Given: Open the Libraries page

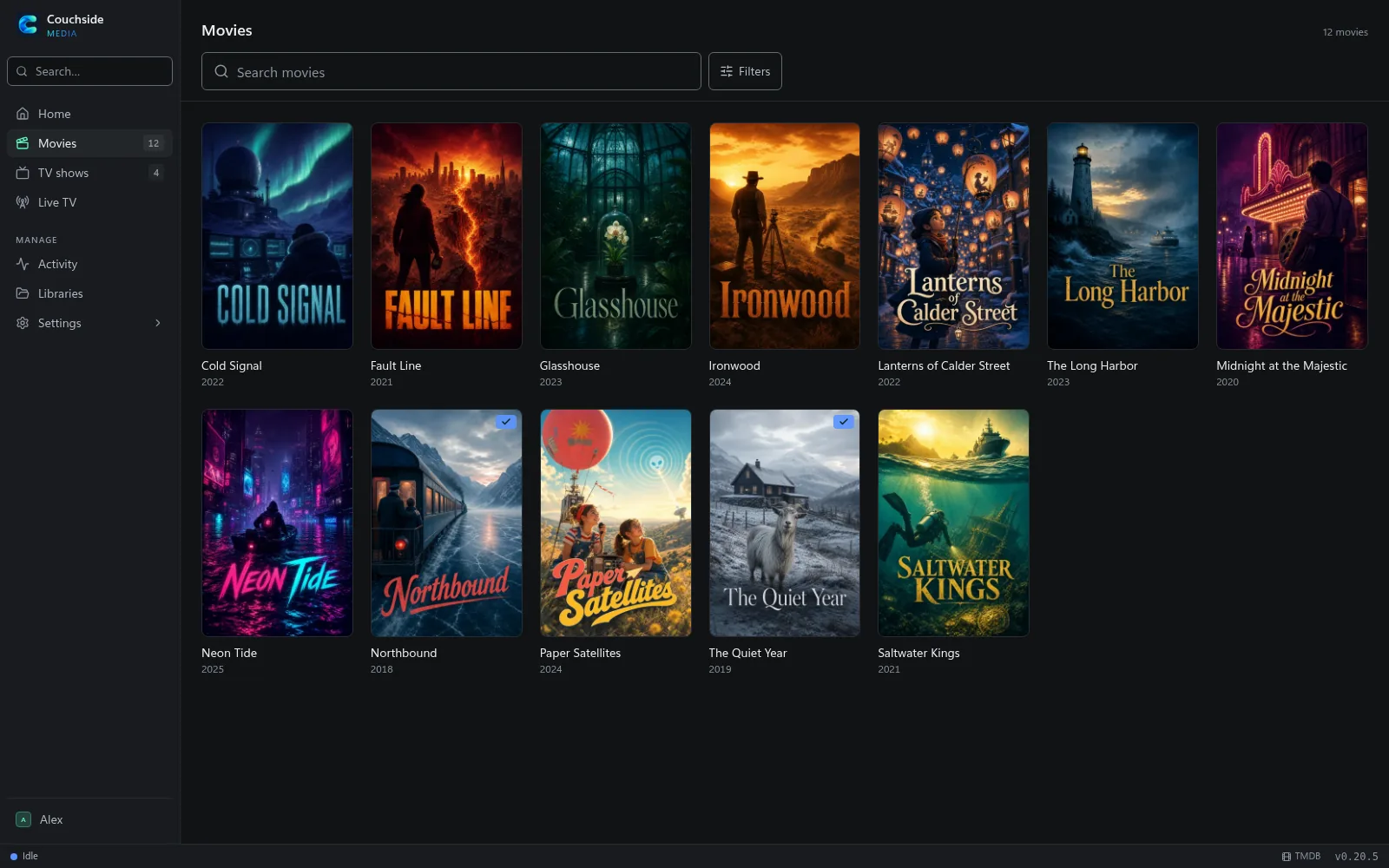Looking at the screenshot, I should [89, 293].
